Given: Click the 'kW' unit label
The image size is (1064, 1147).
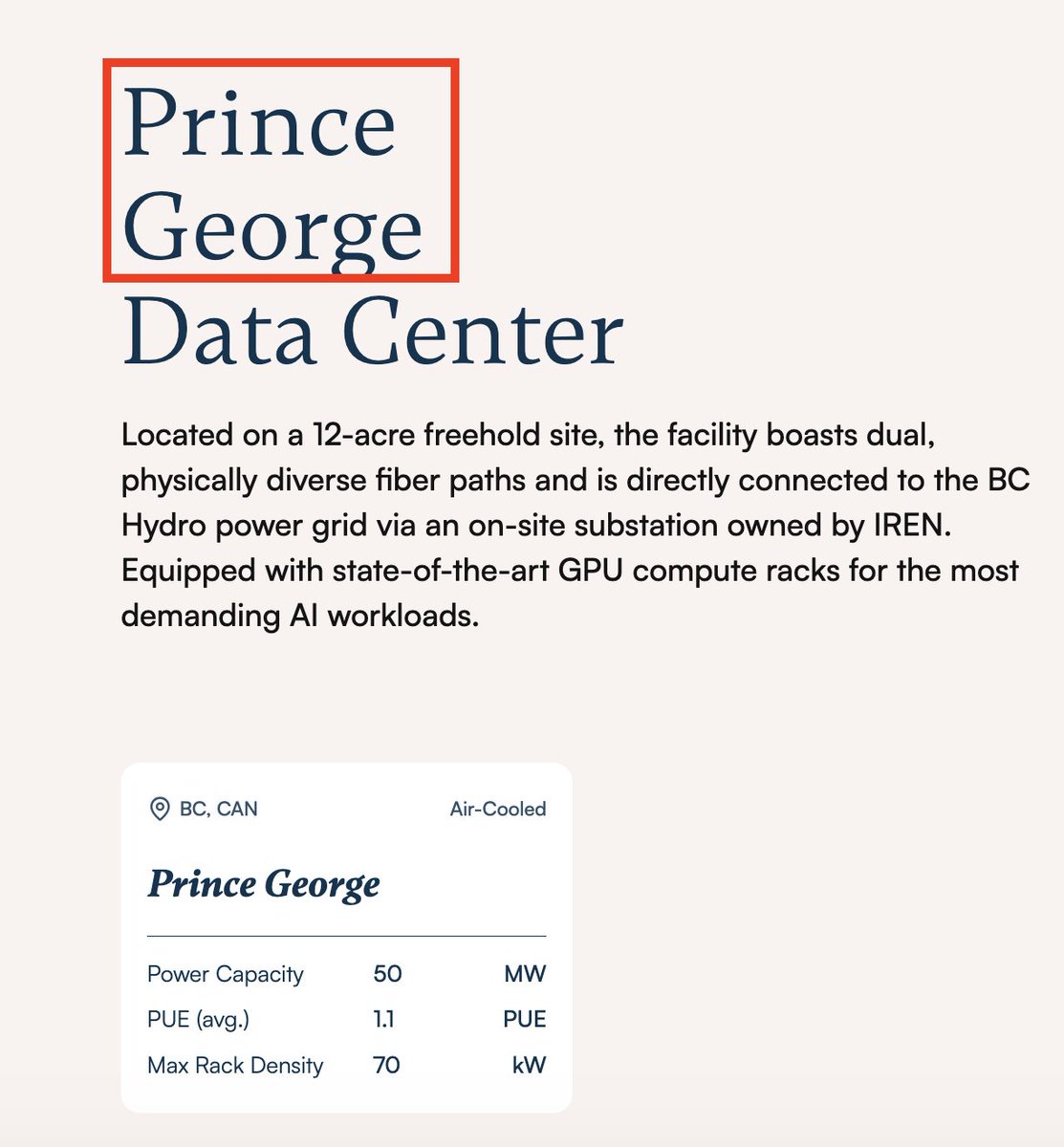Looking at the screenshot, I should [529, 1066].
